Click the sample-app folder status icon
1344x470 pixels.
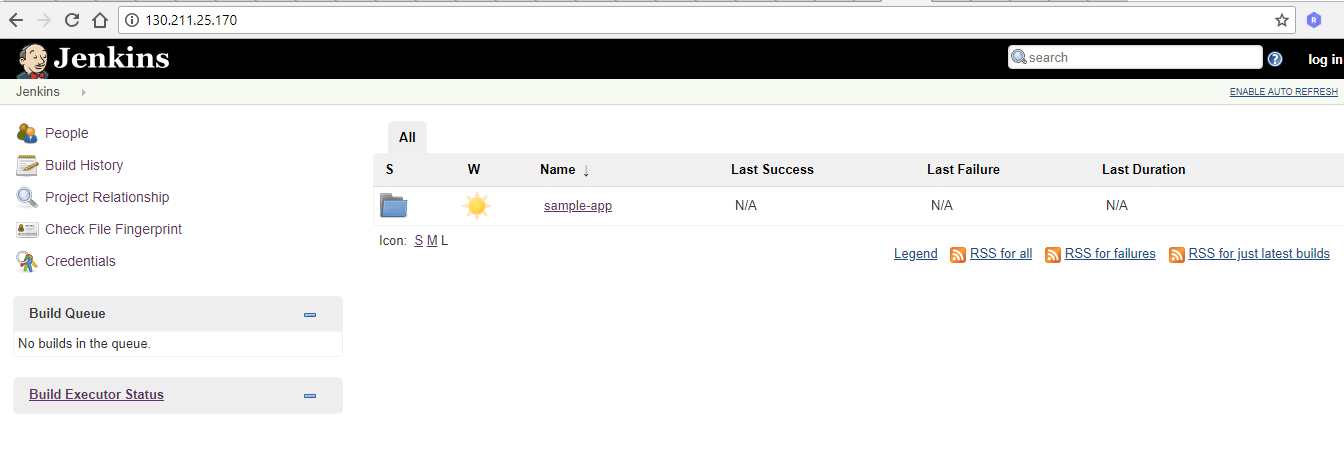[x=393, y=206]
